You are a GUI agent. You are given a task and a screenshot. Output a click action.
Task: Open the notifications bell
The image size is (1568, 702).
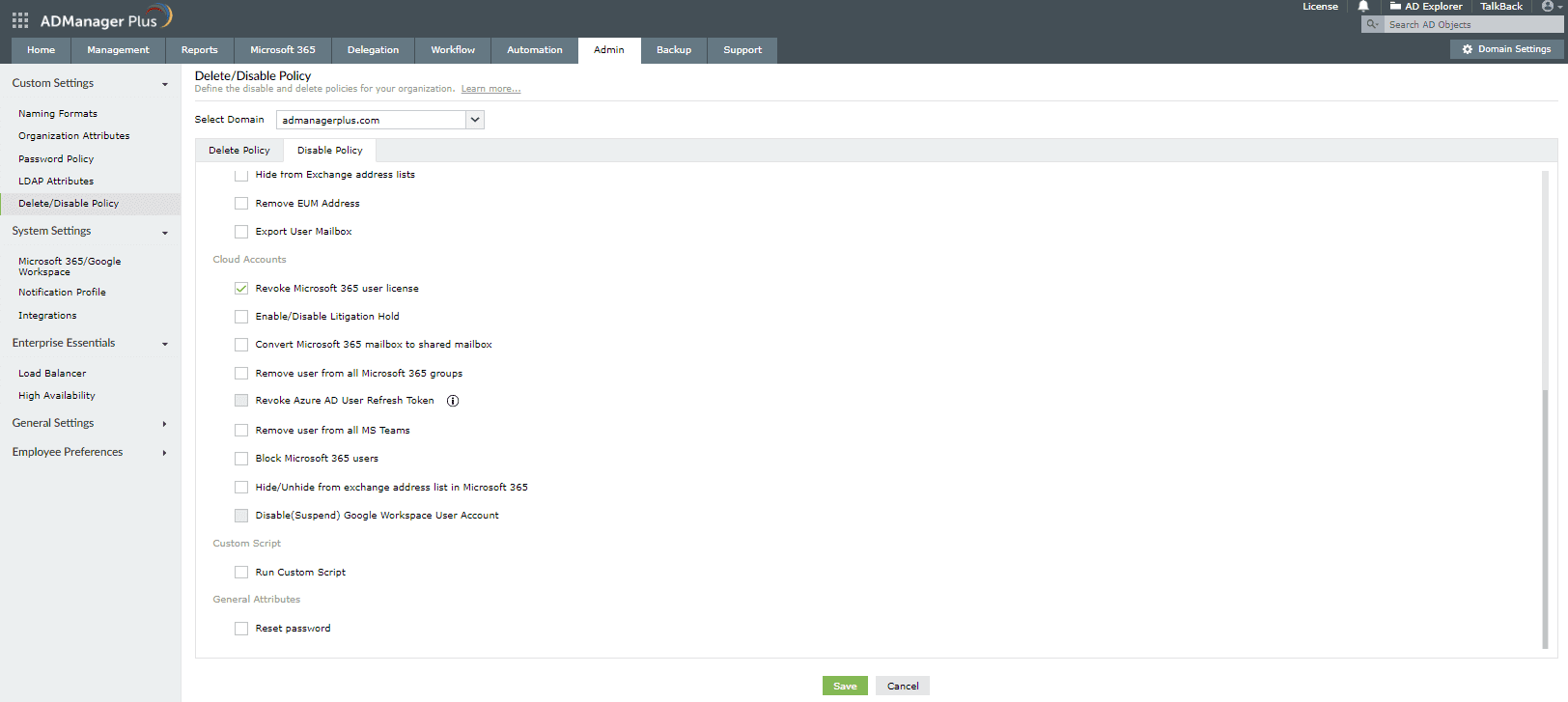[1363, 7]
